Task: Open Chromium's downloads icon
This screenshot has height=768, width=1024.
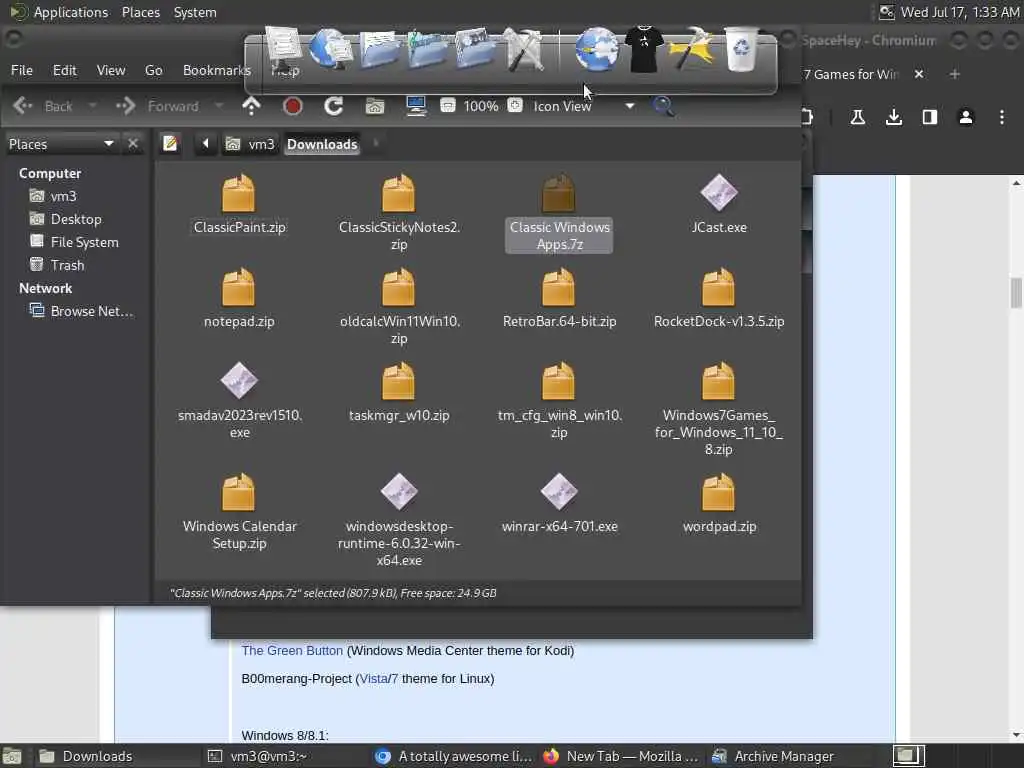Action: [894, 117]
